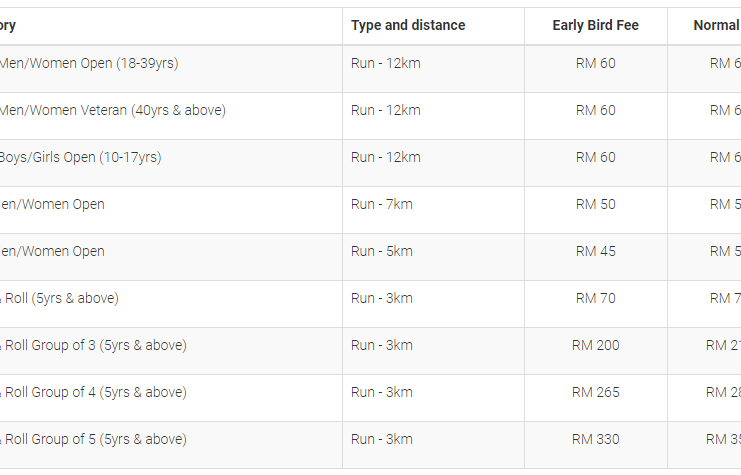
Task: Select the Roll Group of 5 category cell
Action: point(94,439)
